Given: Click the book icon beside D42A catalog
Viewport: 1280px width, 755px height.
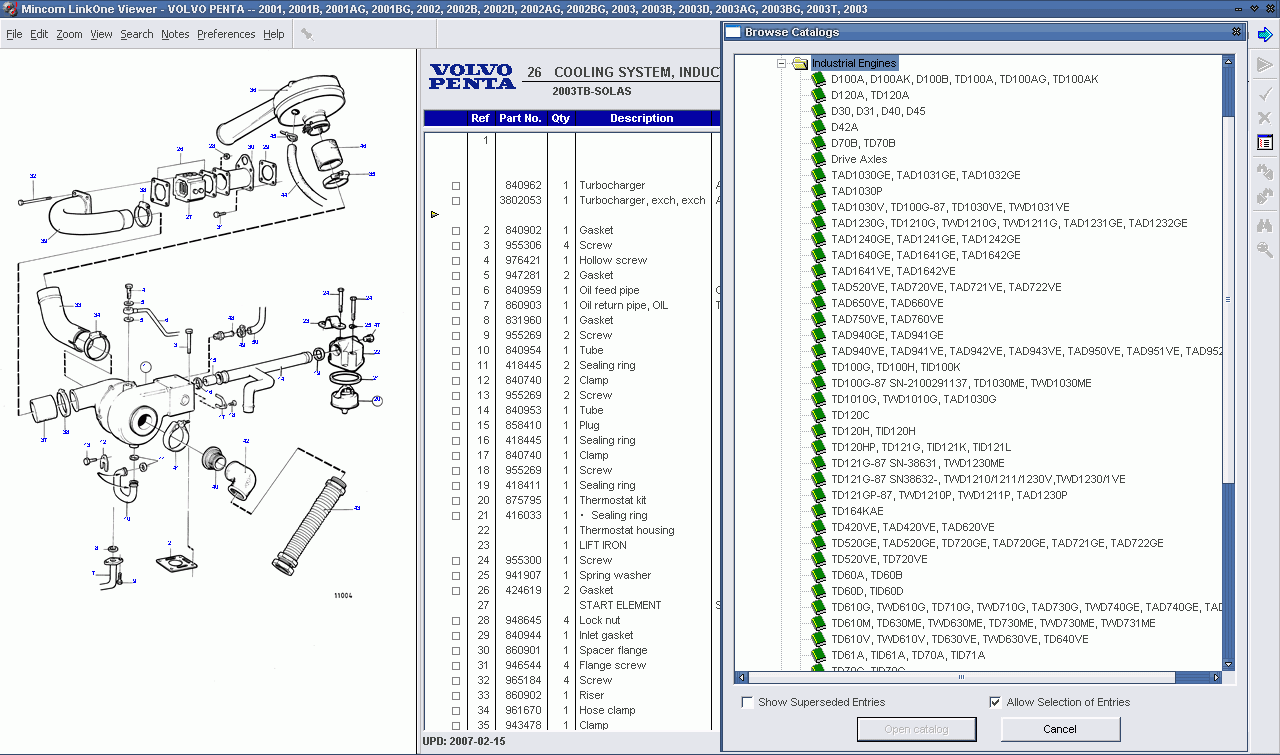Looking at the screenshot, I should 818,127.
